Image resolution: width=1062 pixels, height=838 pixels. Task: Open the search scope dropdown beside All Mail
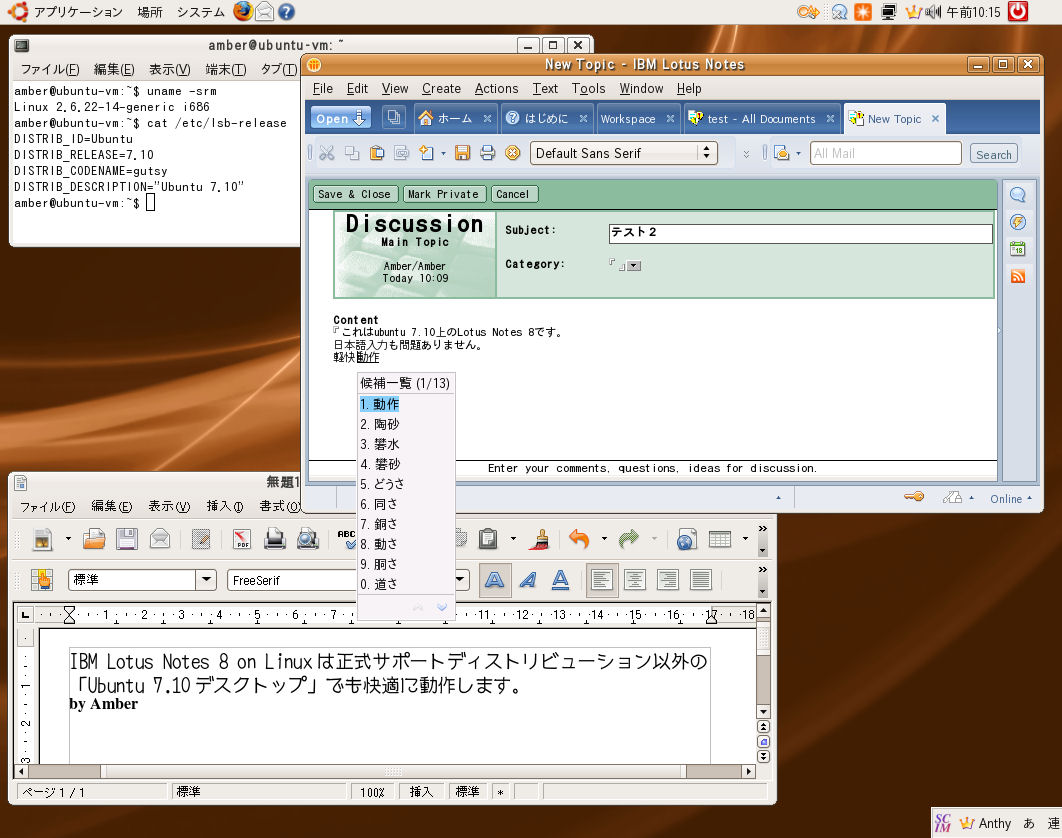[x=798, y=154]
